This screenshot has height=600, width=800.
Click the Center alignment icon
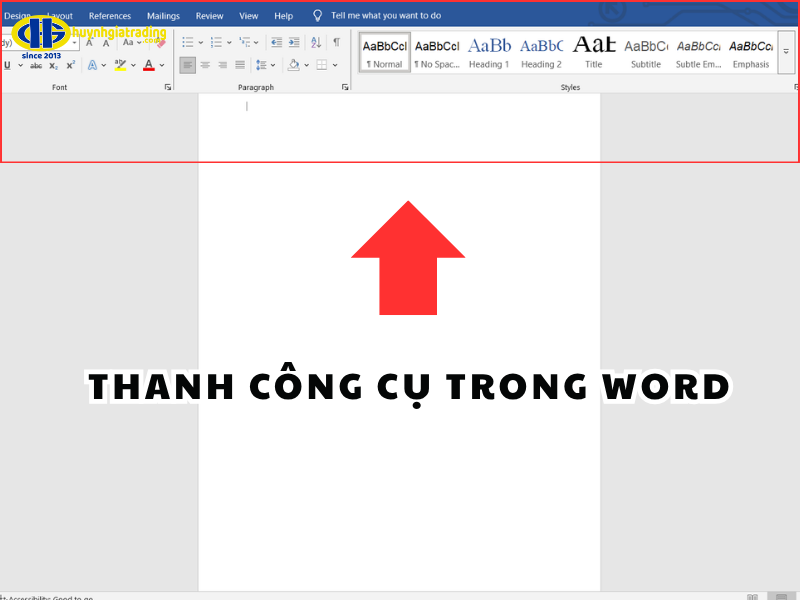pyautogui.click(x=205, y=65)
